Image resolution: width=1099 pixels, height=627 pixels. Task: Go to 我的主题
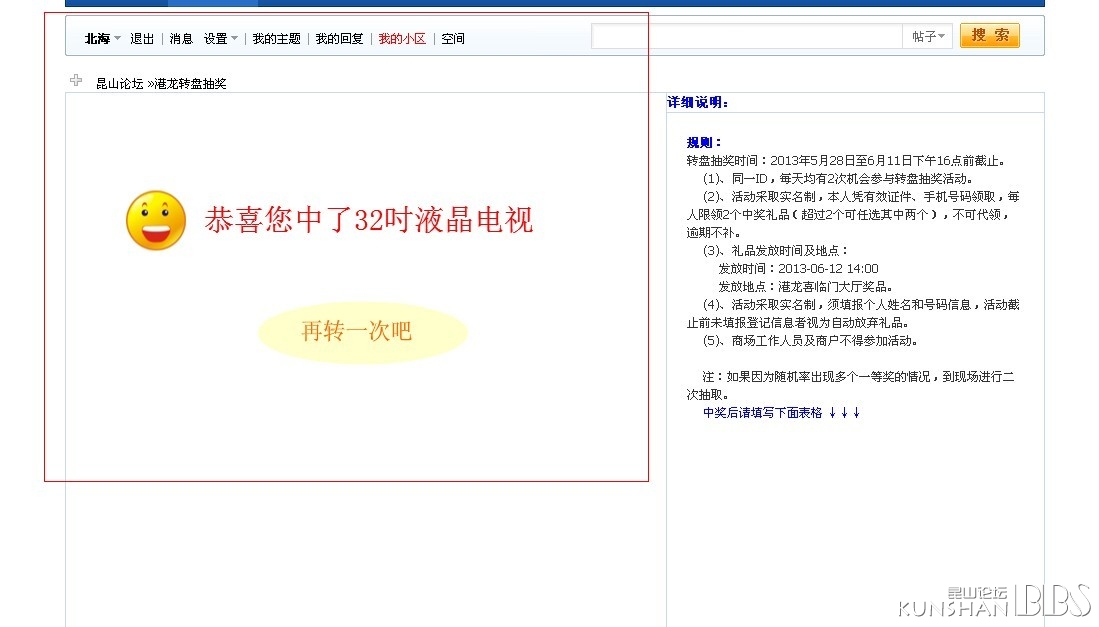pyautogui.click(x=276, y=39)
